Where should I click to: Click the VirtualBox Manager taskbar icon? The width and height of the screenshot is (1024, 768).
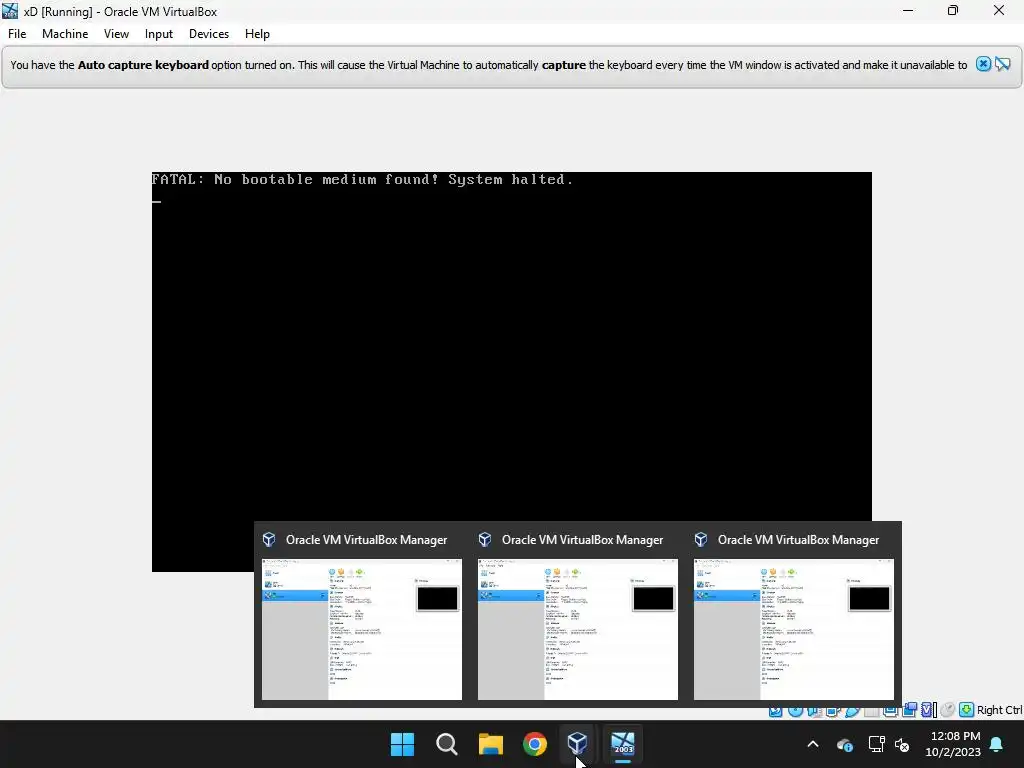pos(577,744)
